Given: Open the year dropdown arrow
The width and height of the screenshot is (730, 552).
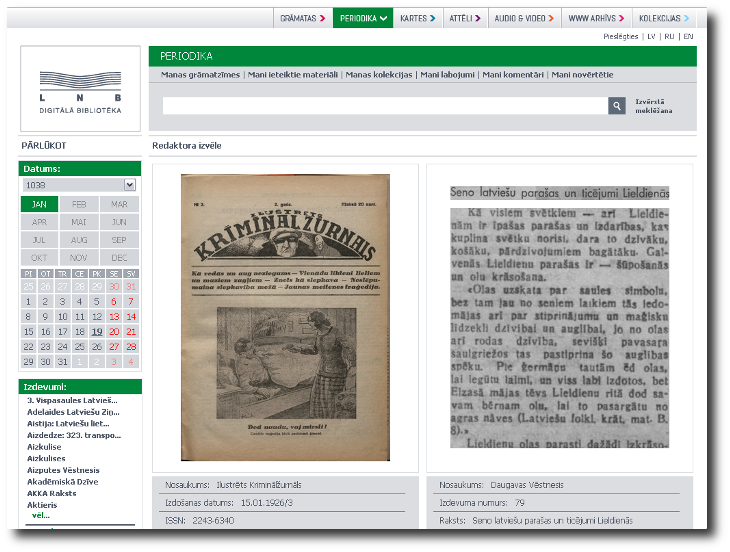Looking at the screenshot, I should click(x=129, y=185).
